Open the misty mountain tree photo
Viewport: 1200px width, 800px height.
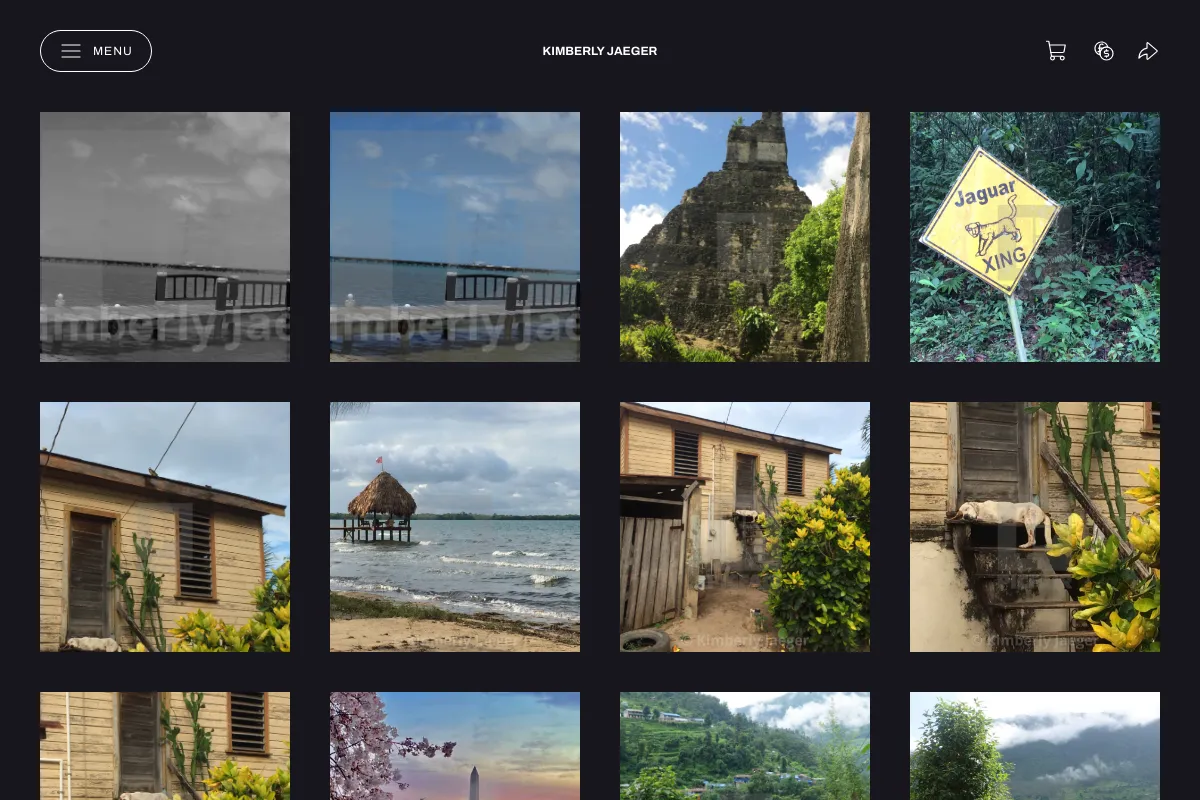tap(1035, 746)
